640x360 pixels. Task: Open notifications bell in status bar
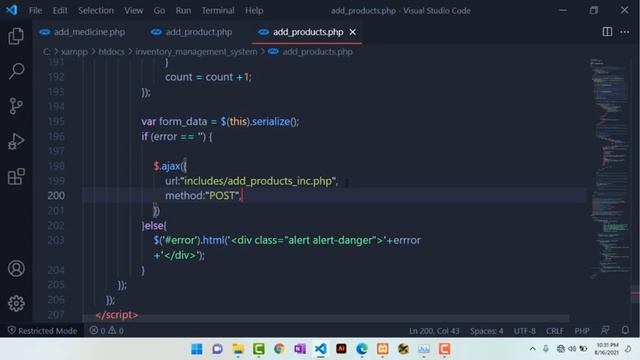coord(625,330)
